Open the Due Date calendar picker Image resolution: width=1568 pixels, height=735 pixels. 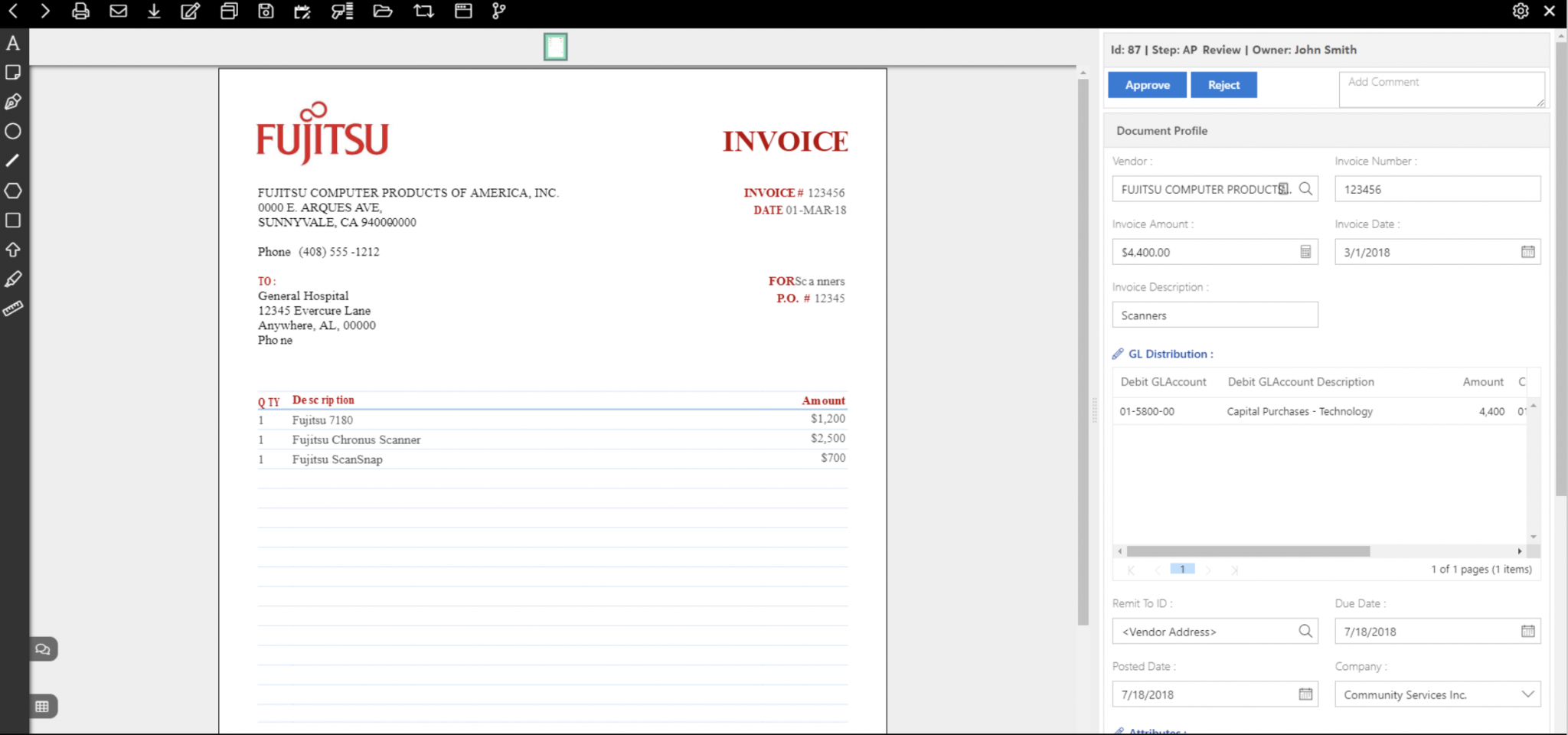coord(1527,631)
